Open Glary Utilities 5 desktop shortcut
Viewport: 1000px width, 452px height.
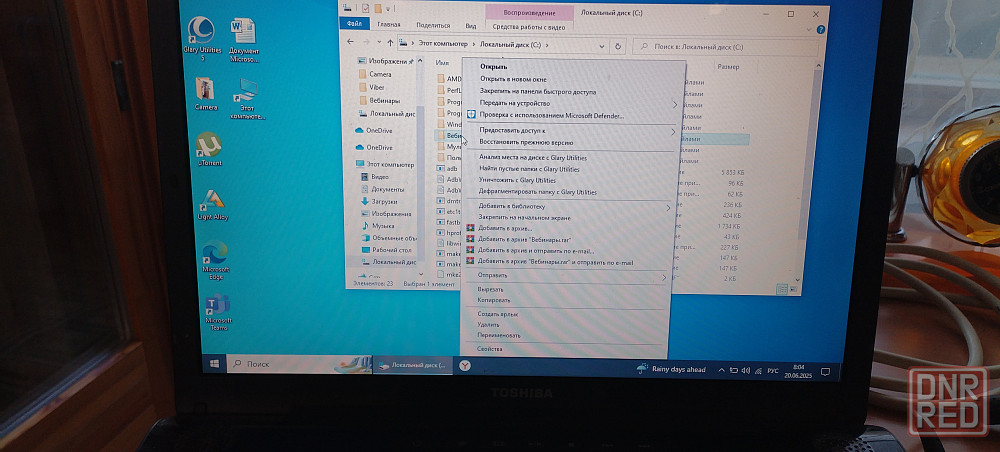click(202, 38)
